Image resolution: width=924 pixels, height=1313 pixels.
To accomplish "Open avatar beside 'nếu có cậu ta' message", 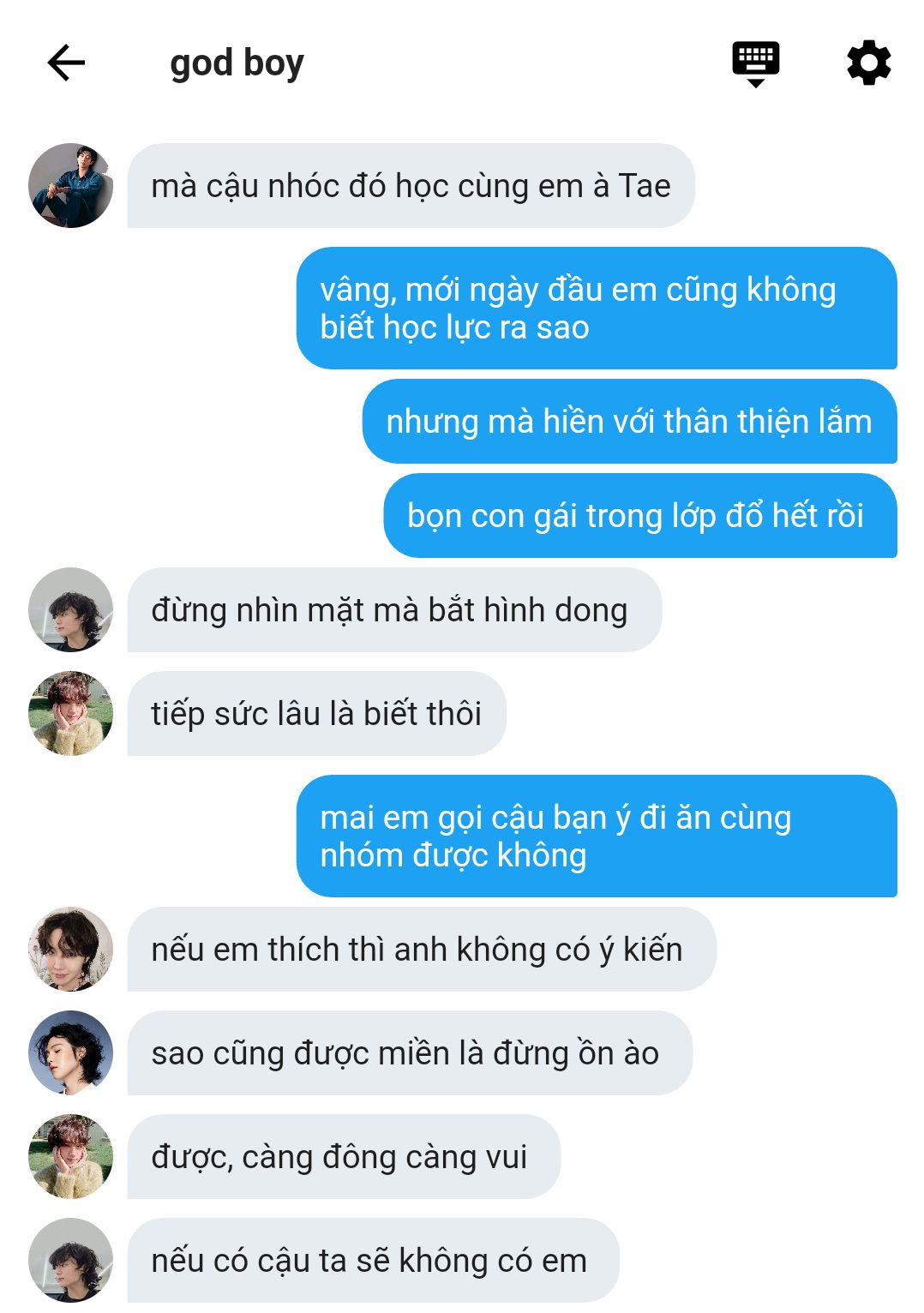I will click(x=70, y=1260).
